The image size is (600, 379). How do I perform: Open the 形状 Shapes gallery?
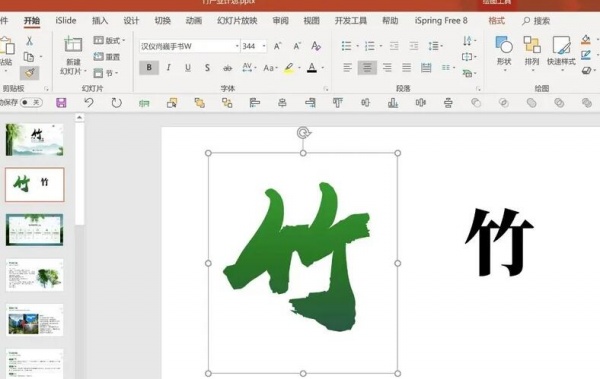[x=504, y=54]
